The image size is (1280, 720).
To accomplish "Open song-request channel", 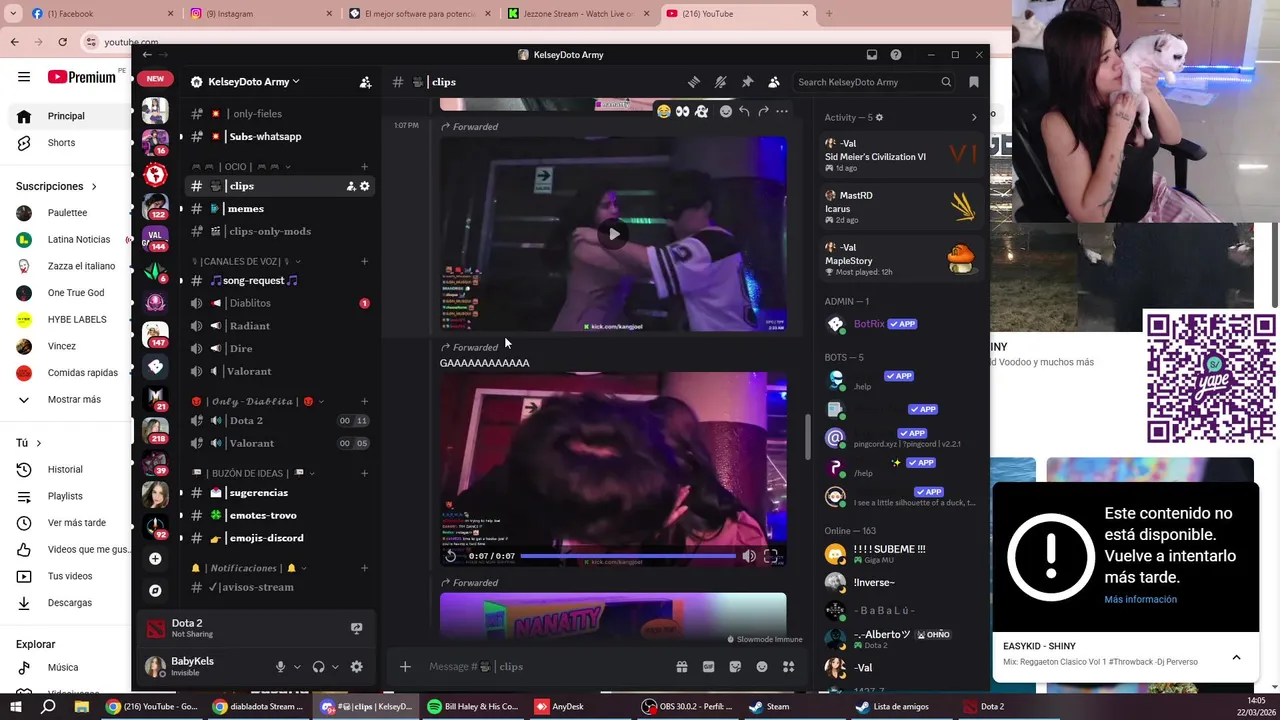I will click(280, 281).
